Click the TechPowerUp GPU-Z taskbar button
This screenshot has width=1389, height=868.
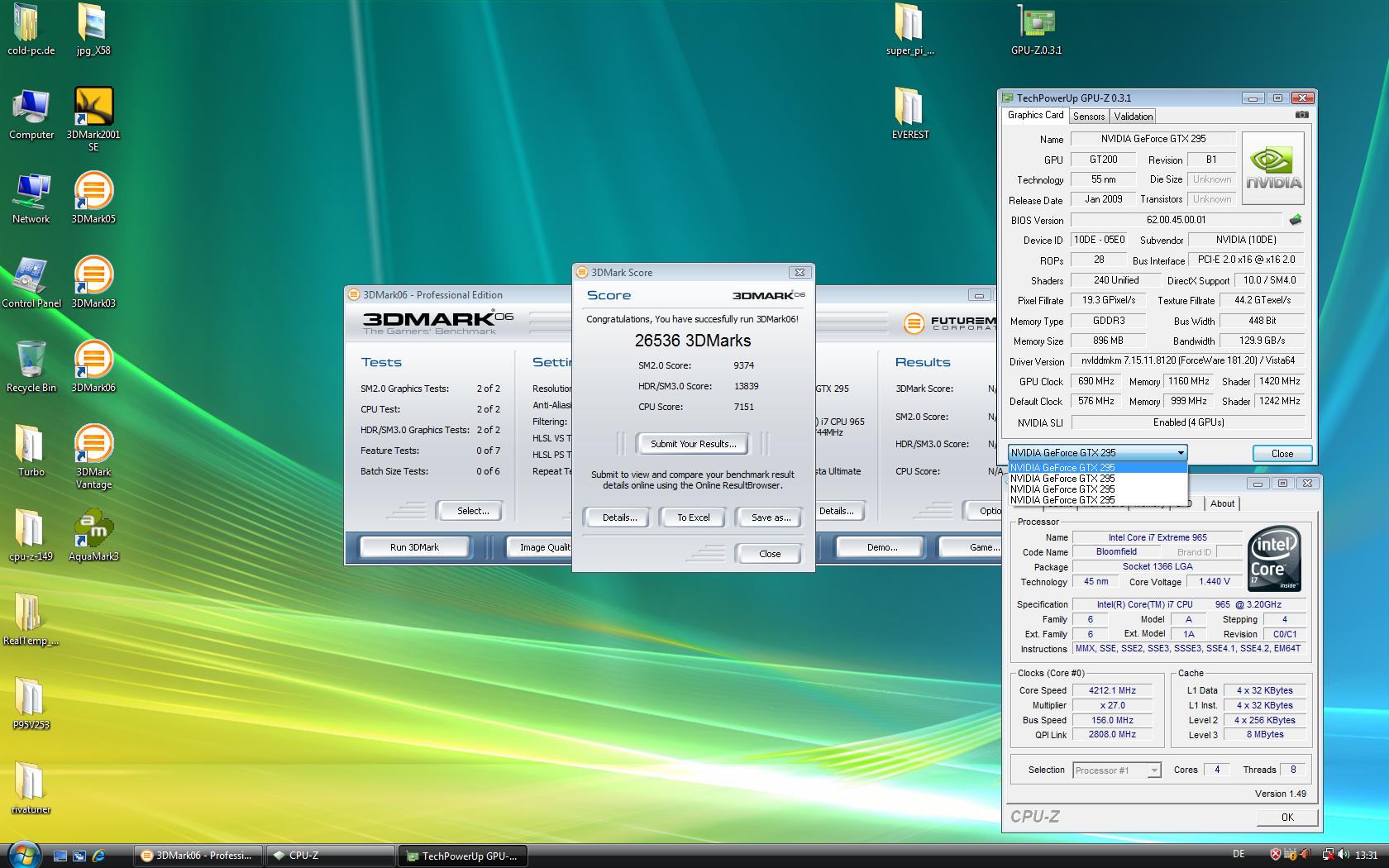(462, 856)
